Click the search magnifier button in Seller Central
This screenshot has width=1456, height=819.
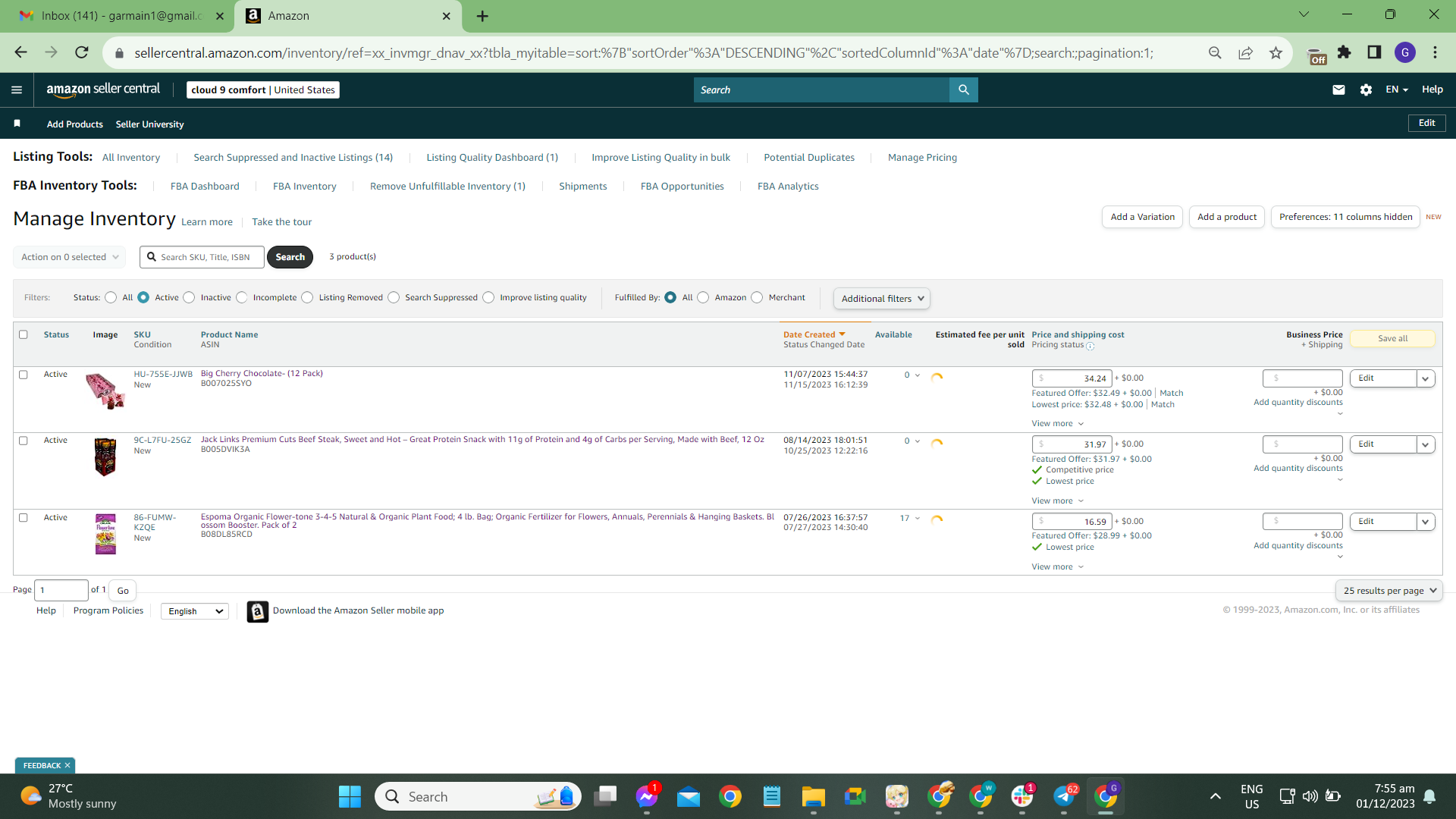point(963,89)
